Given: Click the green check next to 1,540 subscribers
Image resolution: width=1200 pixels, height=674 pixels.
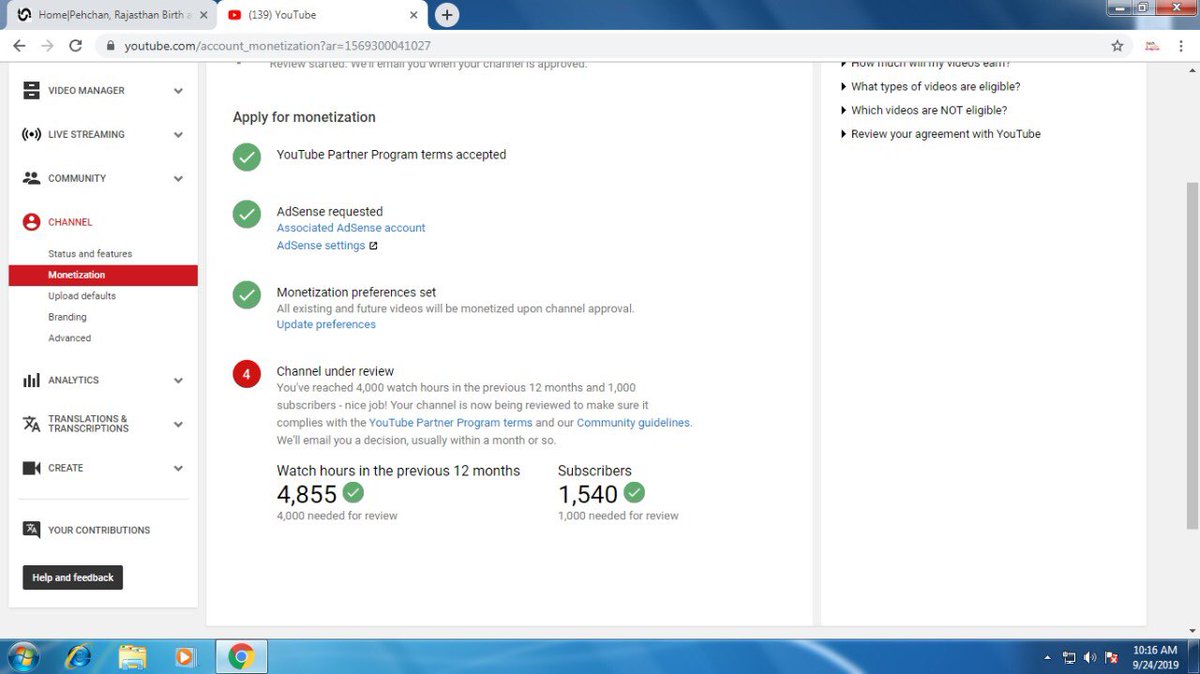Looking at the screenshot, I should (634, 492).
